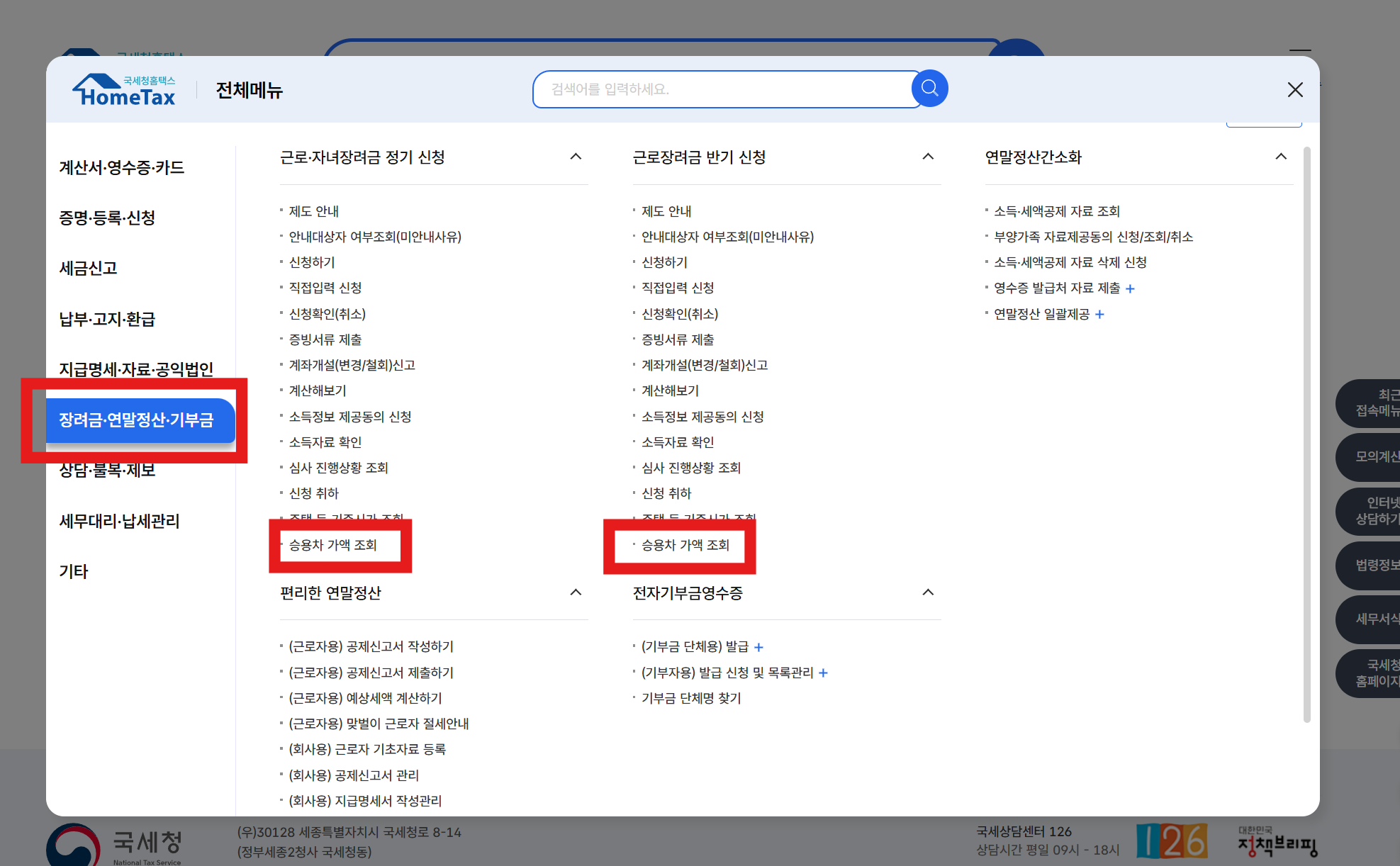Viewport: 1400px width, 866px height.
Task: Click the 정책브리핑 logo in footer
Action: point(1277,843)
